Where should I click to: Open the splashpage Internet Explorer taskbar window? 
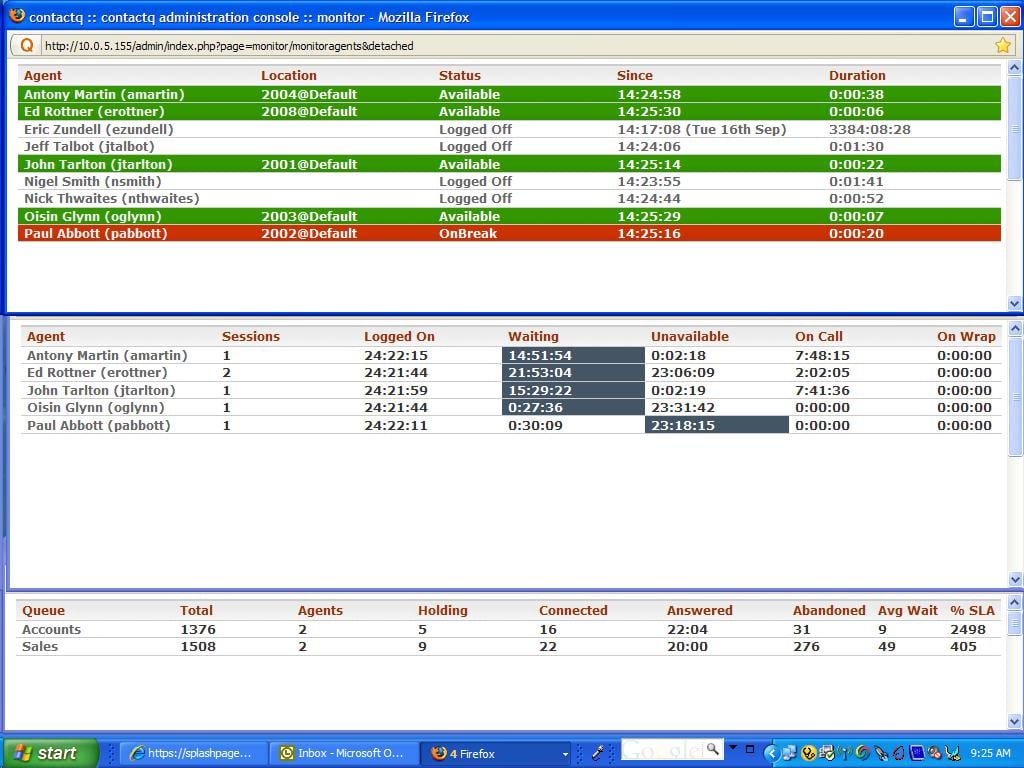pos(193,753)
